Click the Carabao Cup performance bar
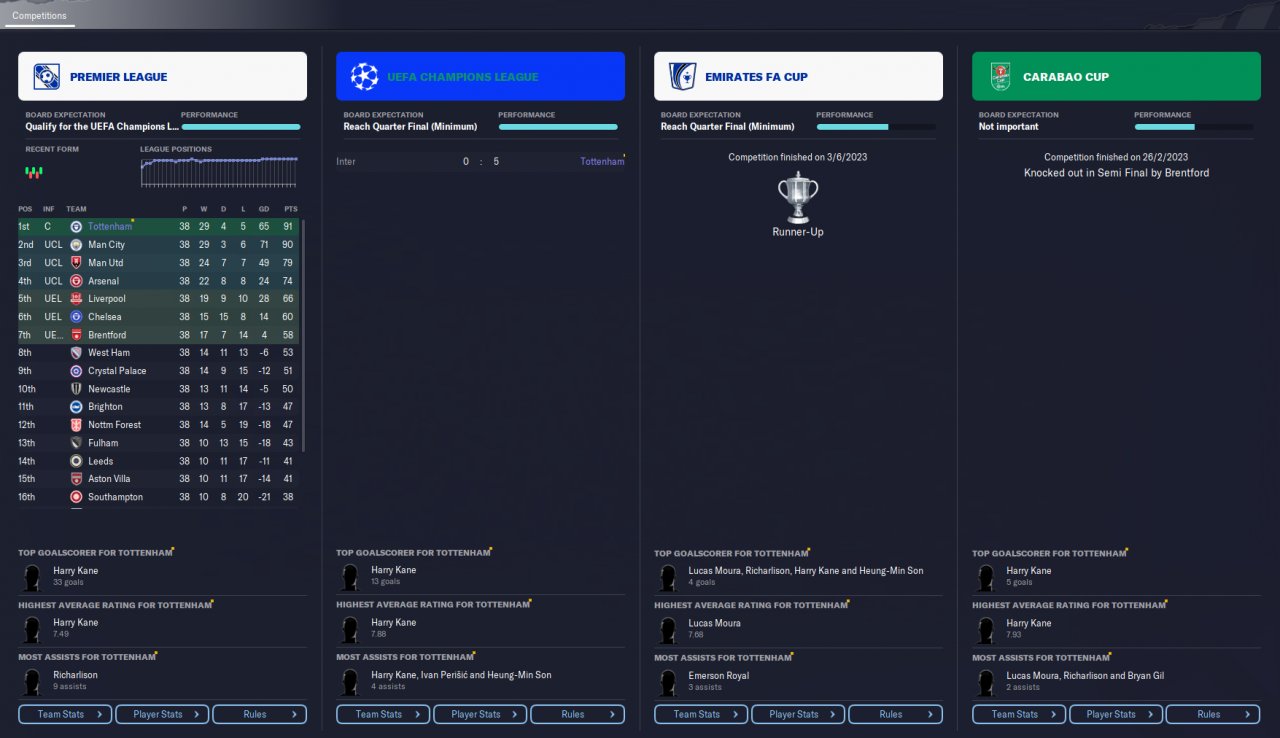This screenshot has height=738, width=1280. 1194,127
